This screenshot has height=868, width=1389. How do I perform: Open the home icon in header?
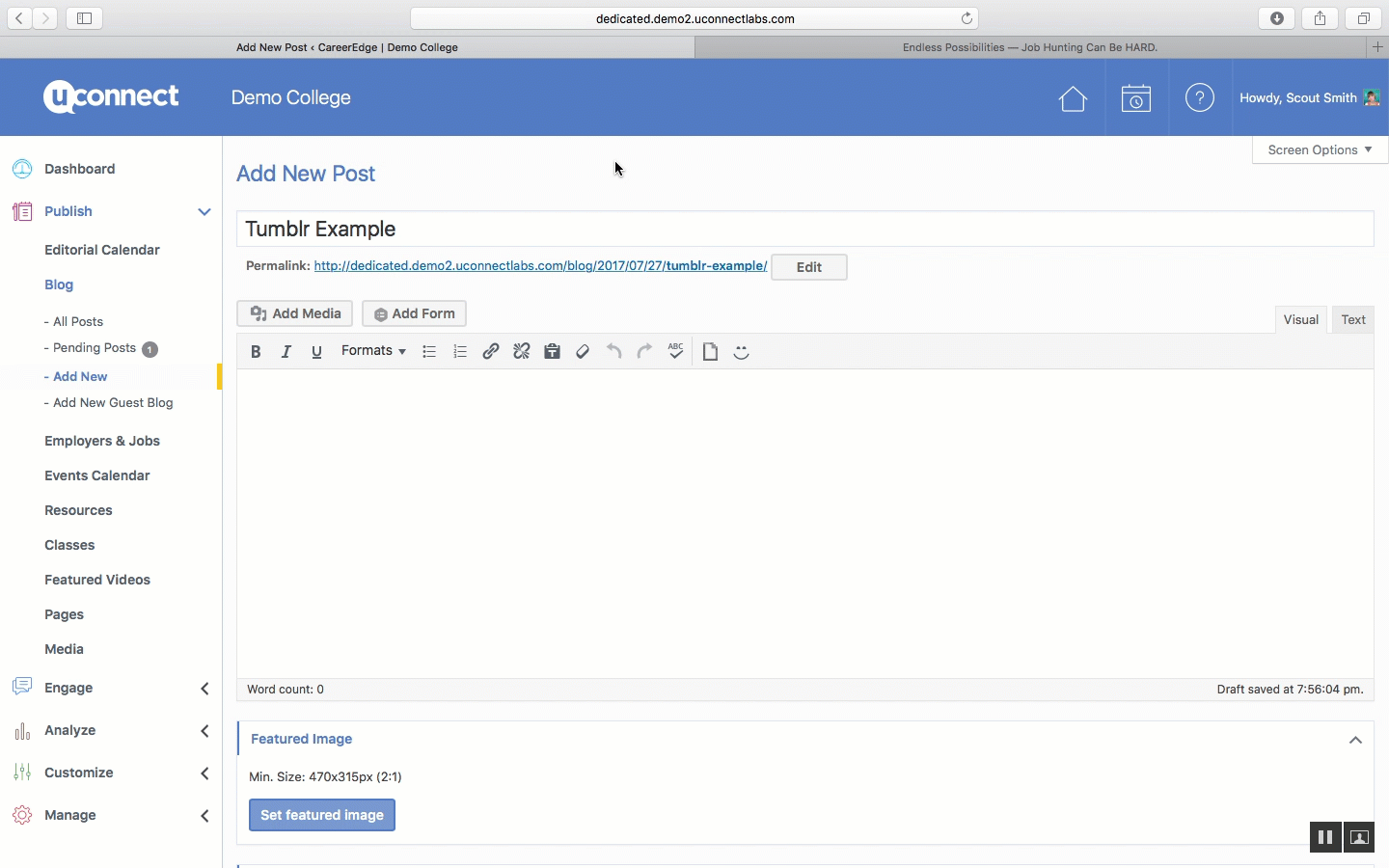tap(1073, 98)
